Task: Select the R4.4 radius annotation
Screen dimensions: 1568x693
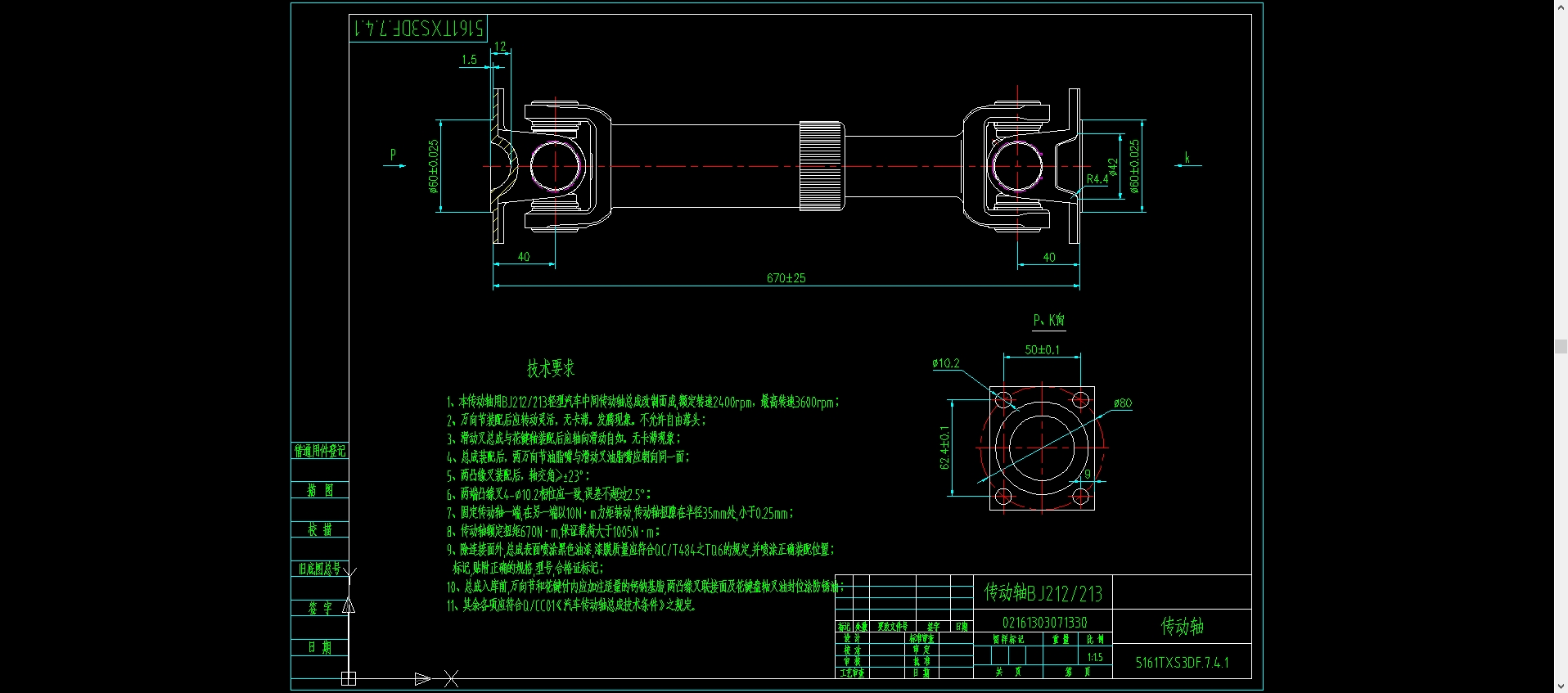Action: [1097, 178]
